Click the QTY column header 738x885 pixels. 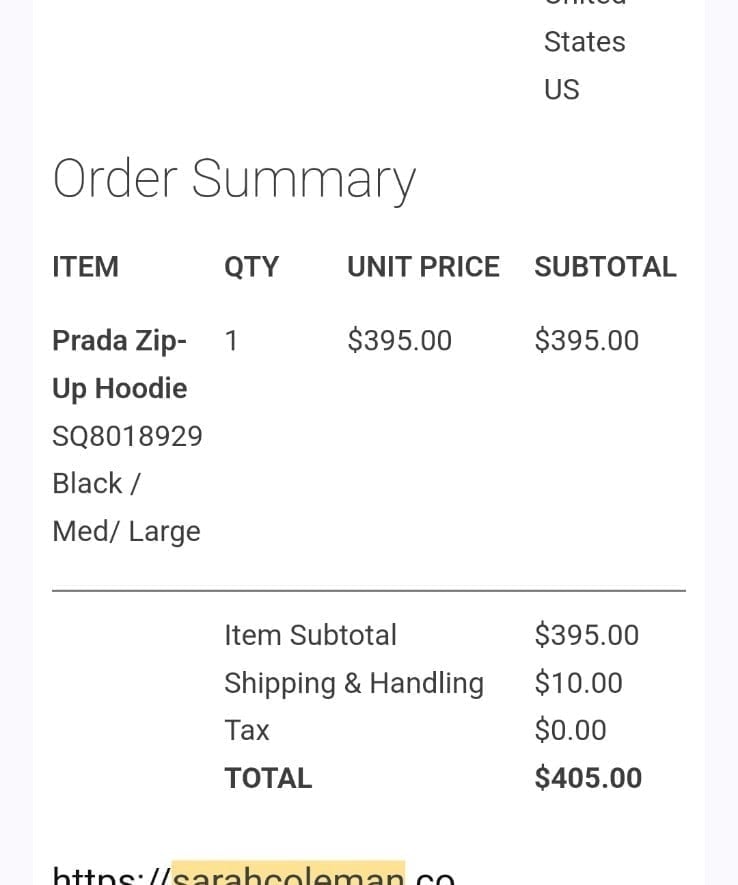tap(252, 267)
